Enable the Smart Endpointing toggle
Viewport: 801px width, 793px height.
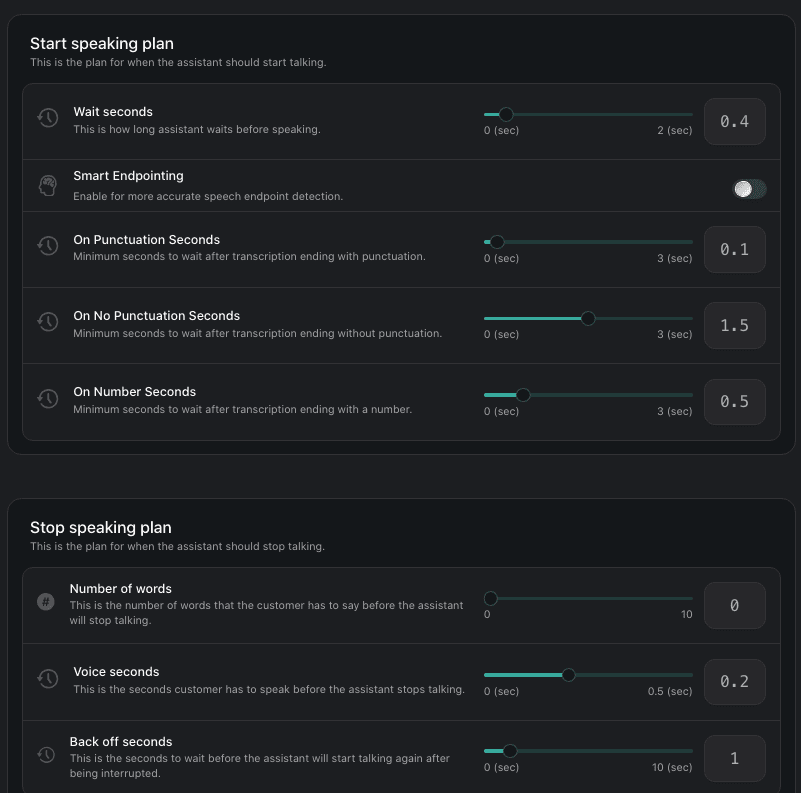pyautogui.click(x=749, y=188)
